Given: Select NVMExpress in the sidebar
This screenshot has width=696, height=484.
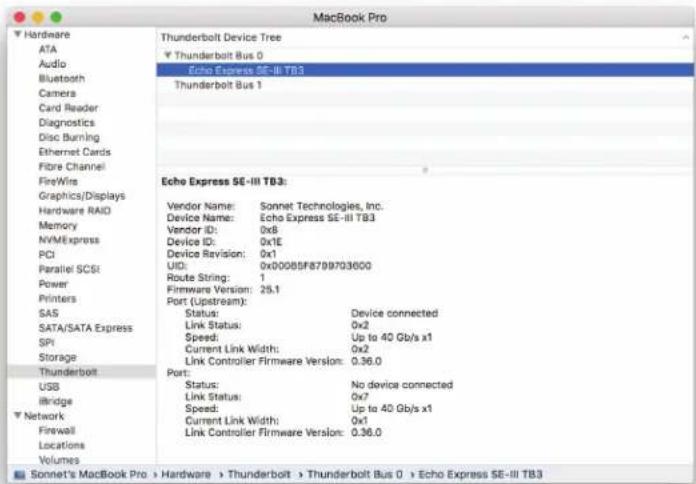Looking at the screenshot, I should (x=69, y=240).
